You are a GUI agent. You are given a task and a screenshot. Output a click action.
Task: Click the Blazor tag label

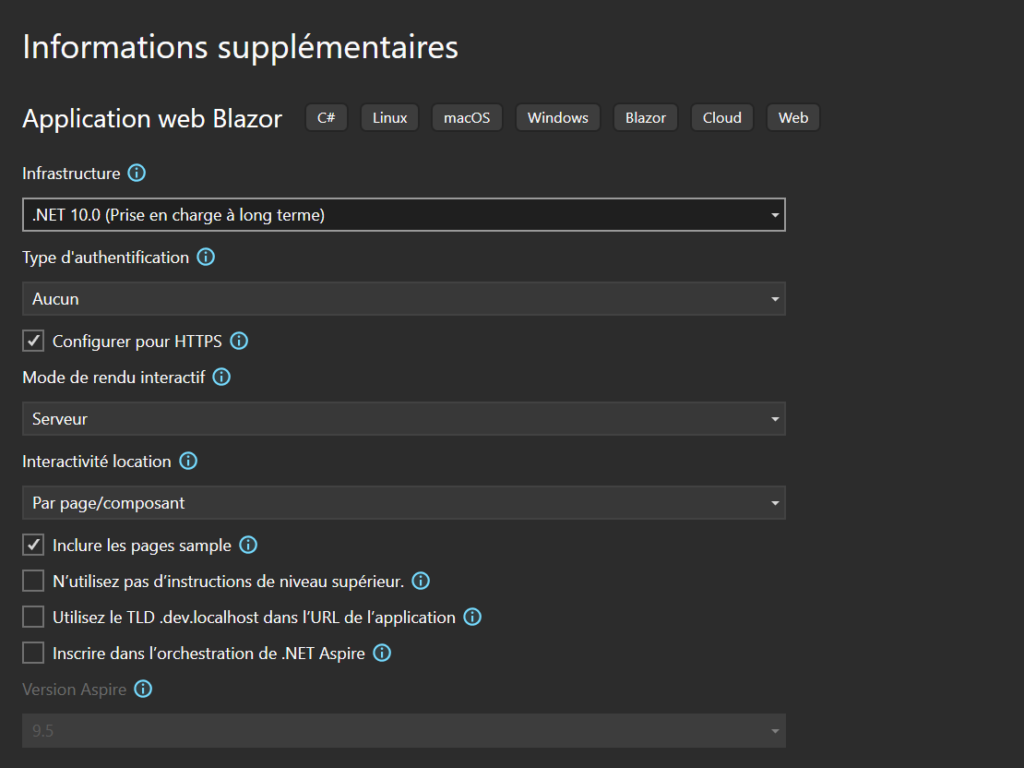click(645, 118)
